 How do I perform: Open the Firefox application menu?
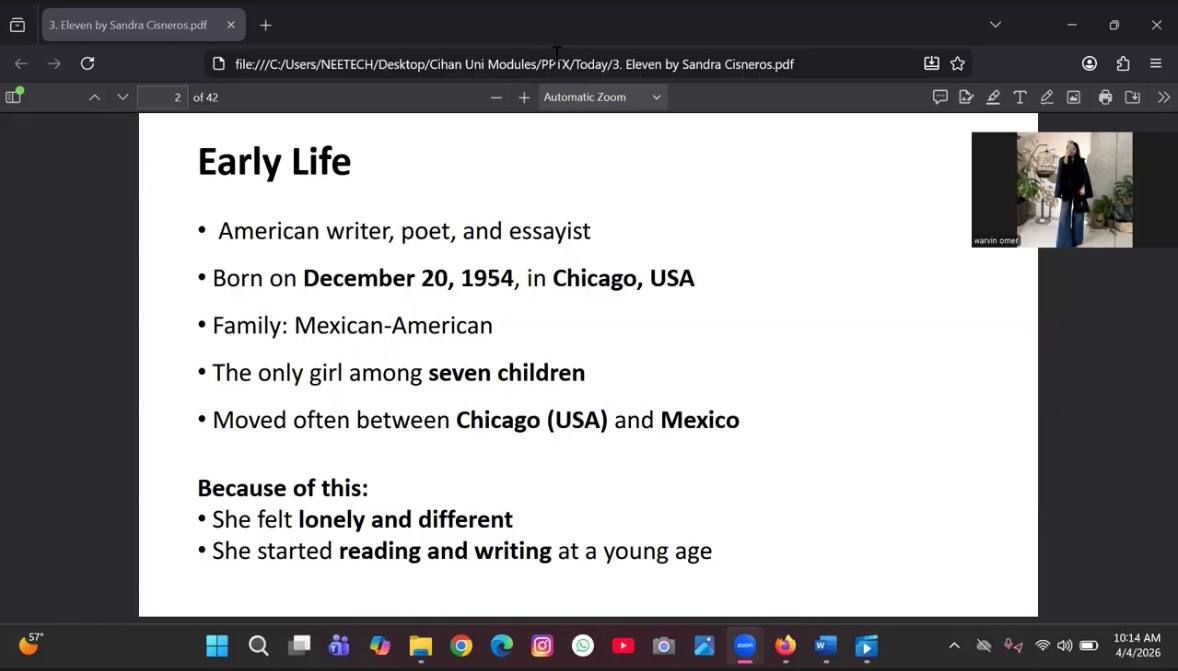tap(1156, 64)
